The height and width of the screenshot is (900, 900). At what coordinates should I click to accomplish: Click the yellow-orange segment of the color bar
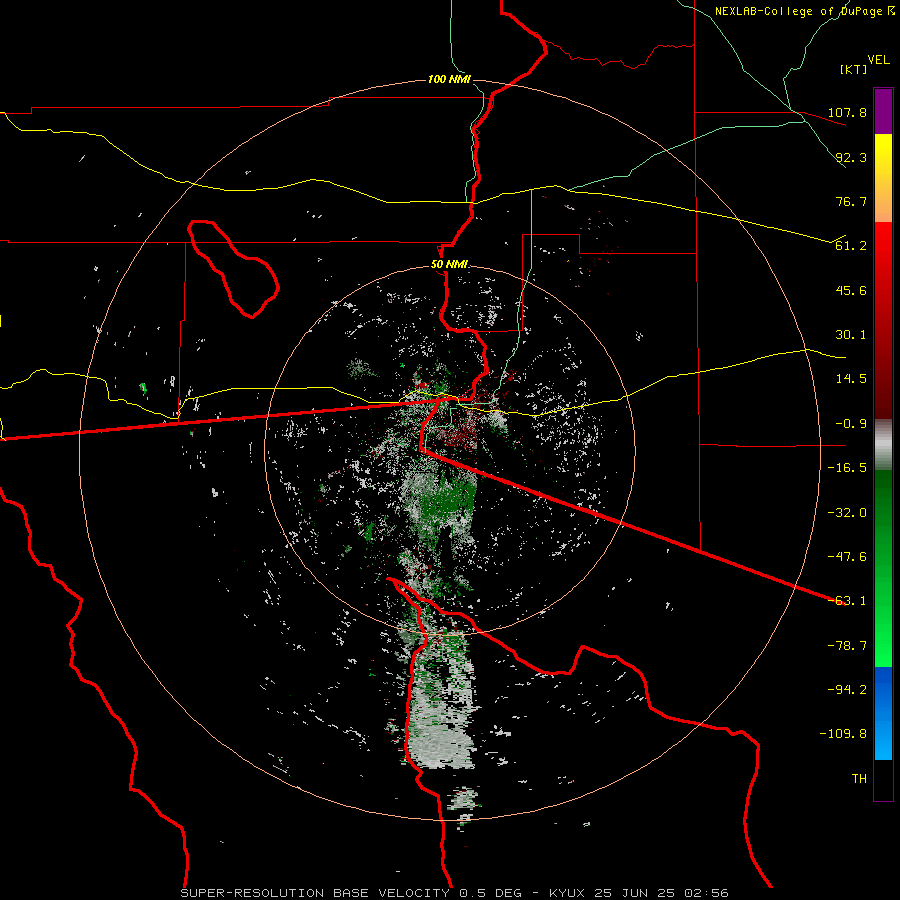click(x=883, y=178)
